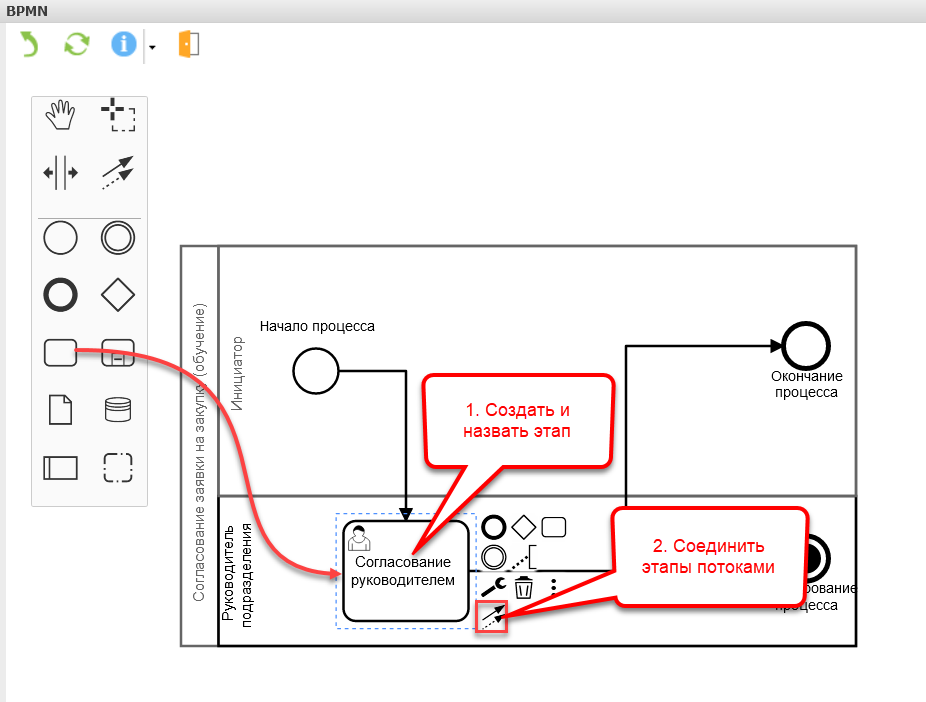Pick the start event circle in palette
926x702 pixels.
[60, 239]
